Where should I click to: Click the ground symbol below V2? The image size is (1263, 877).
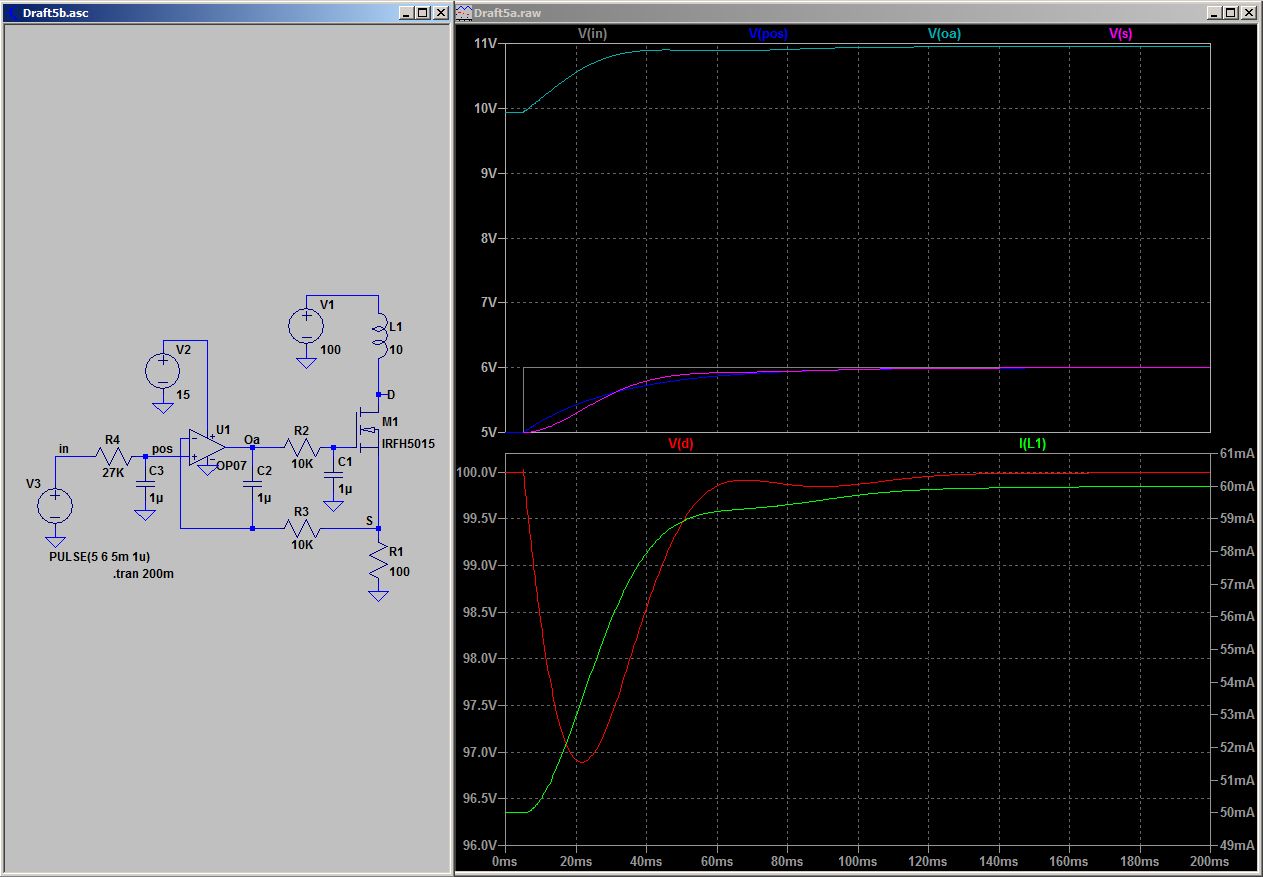161,408
